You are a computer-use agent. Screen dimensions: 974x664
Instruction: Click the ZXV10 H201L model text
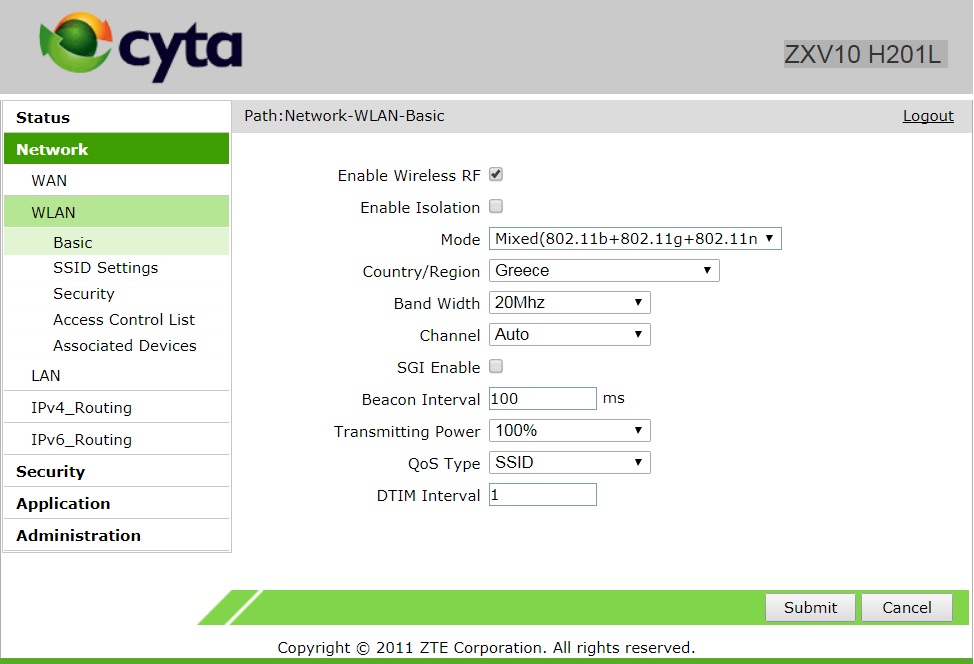point(863,55)
